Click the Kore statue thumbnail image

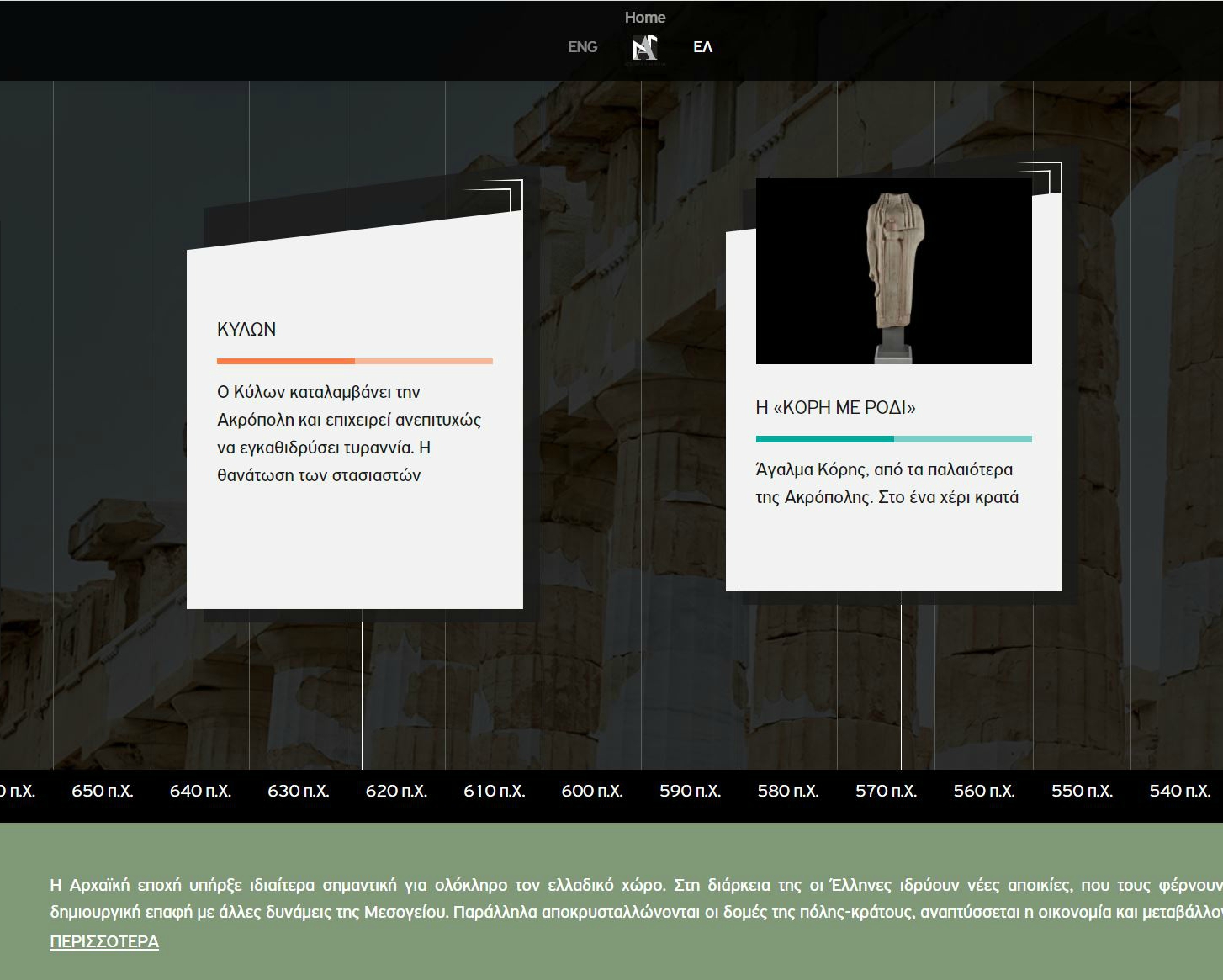pos(893,271)
